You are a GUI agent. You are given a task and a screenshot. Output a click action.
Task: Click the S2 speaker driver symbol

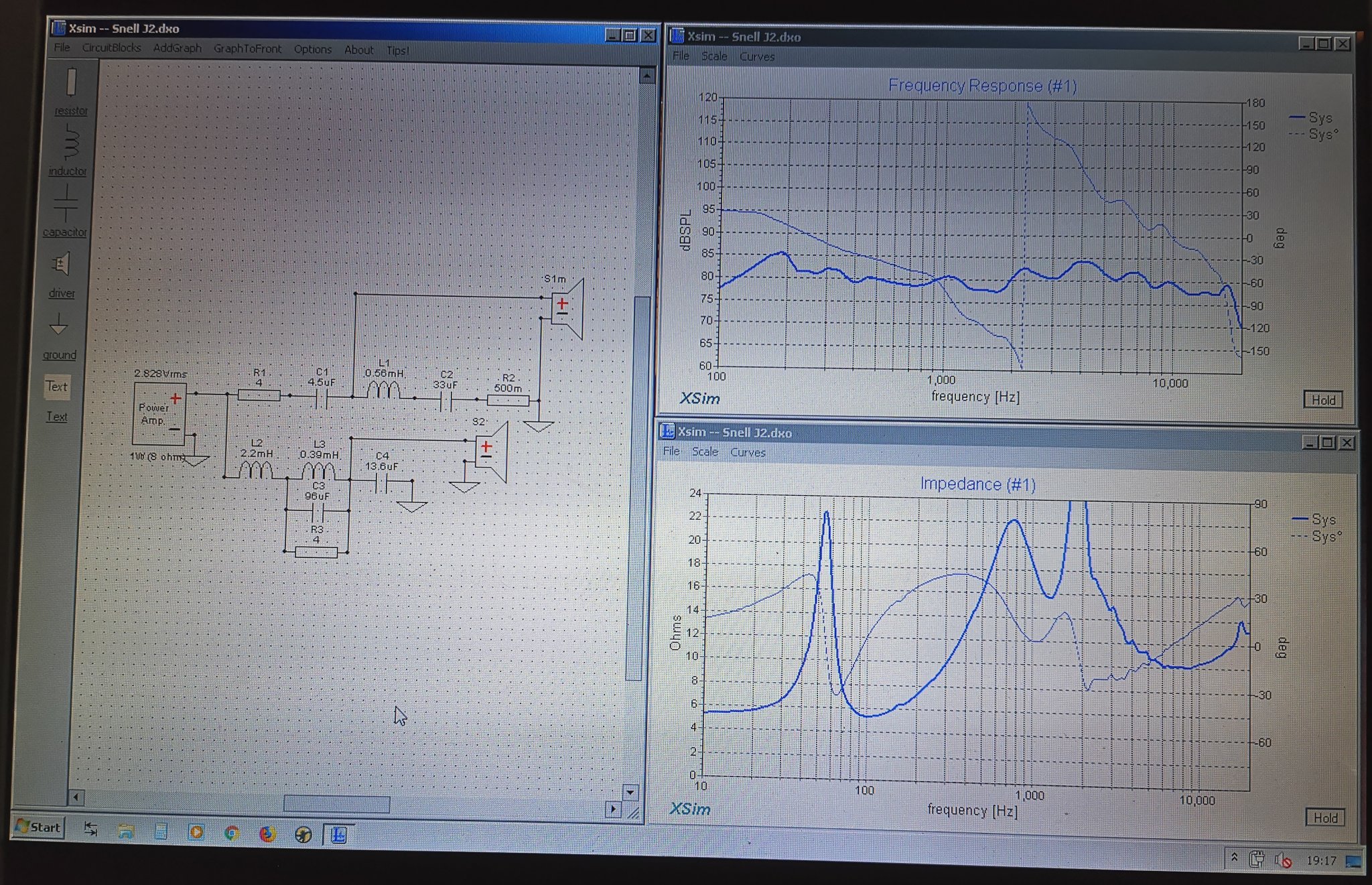point(491,453)
